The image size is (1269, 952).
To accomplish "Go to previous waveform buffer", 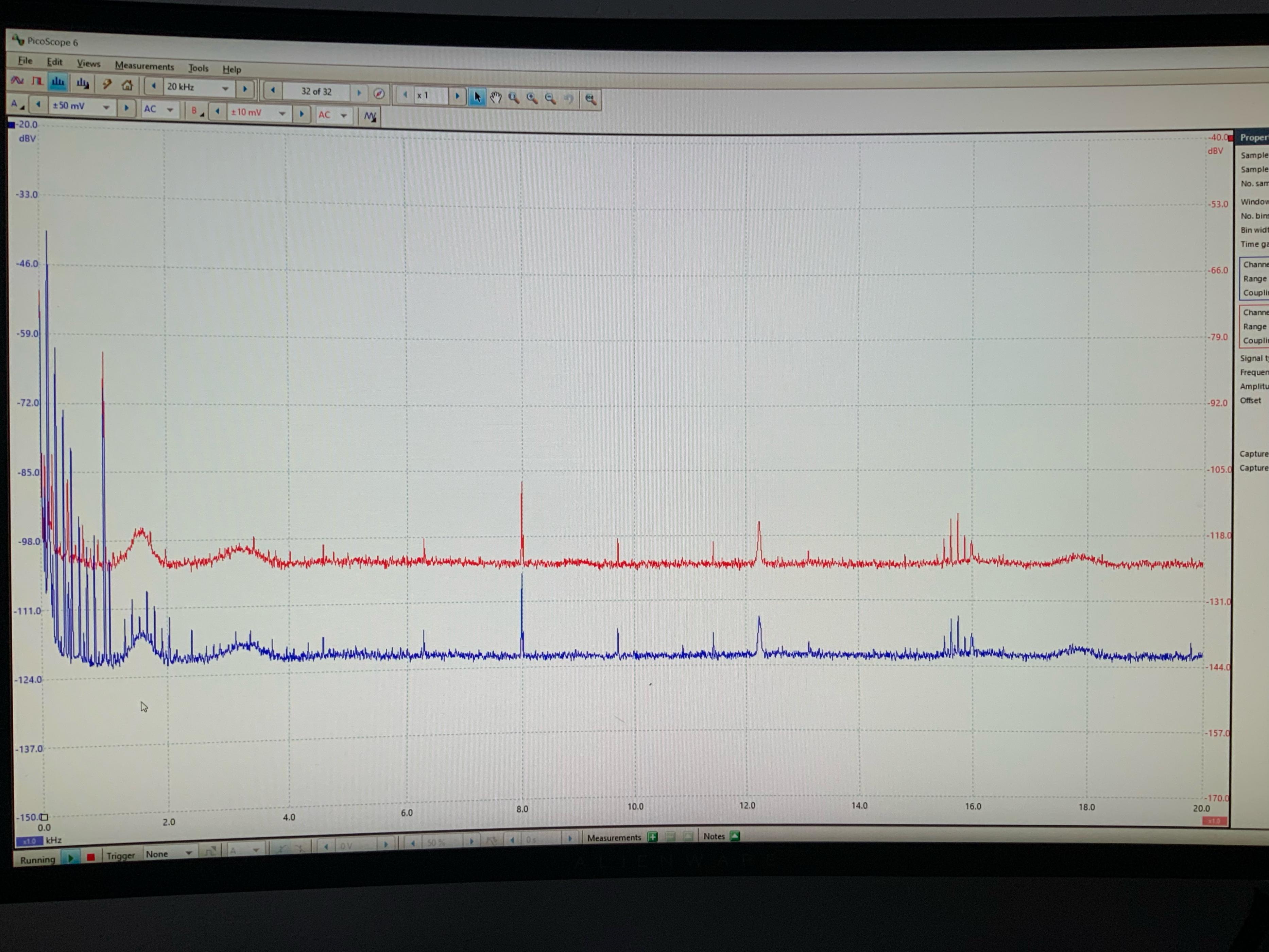I will pos(273,90).
